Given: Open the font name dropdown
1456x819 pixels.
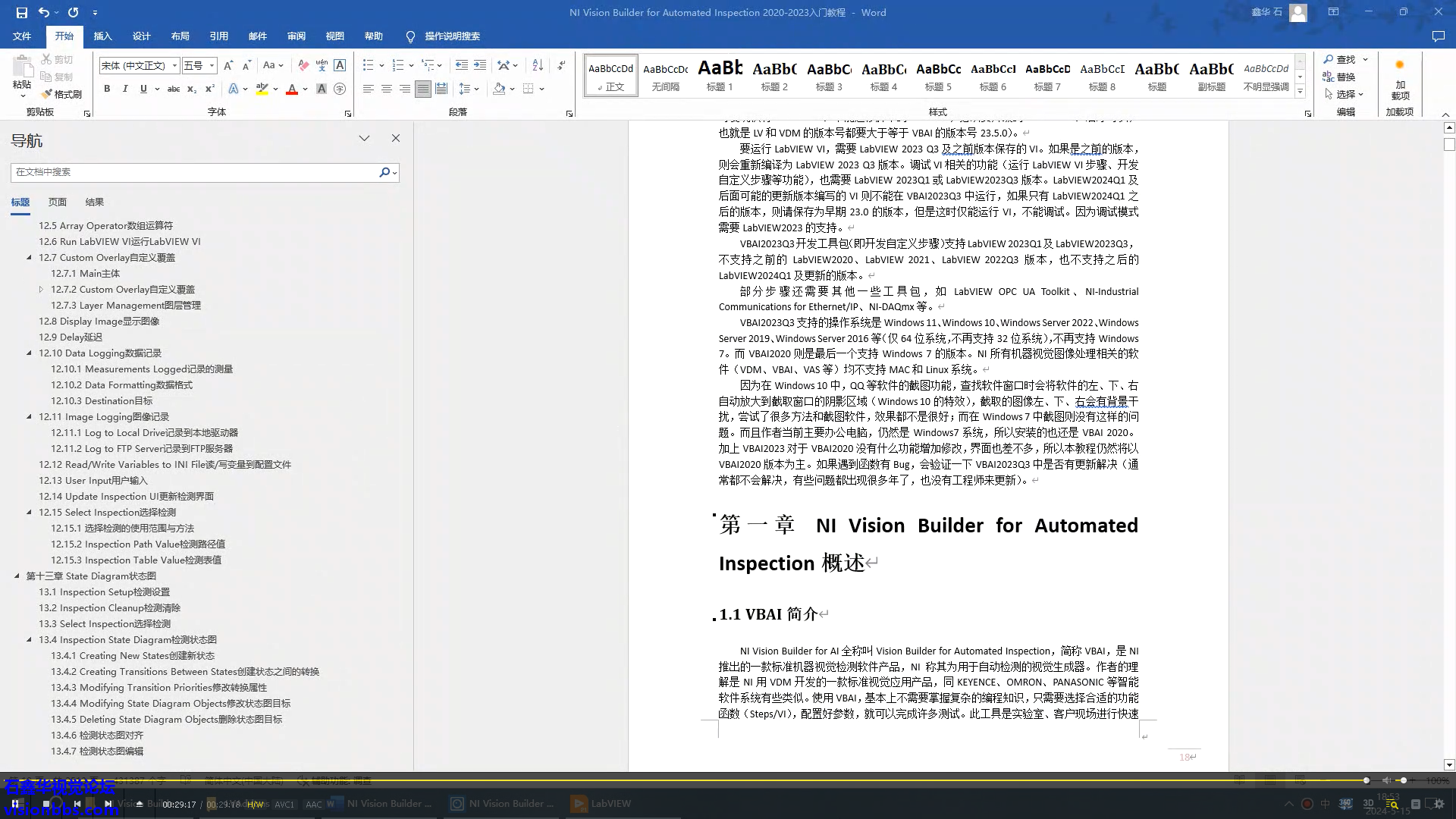Looking at the screenshot, I should [174, 66].
